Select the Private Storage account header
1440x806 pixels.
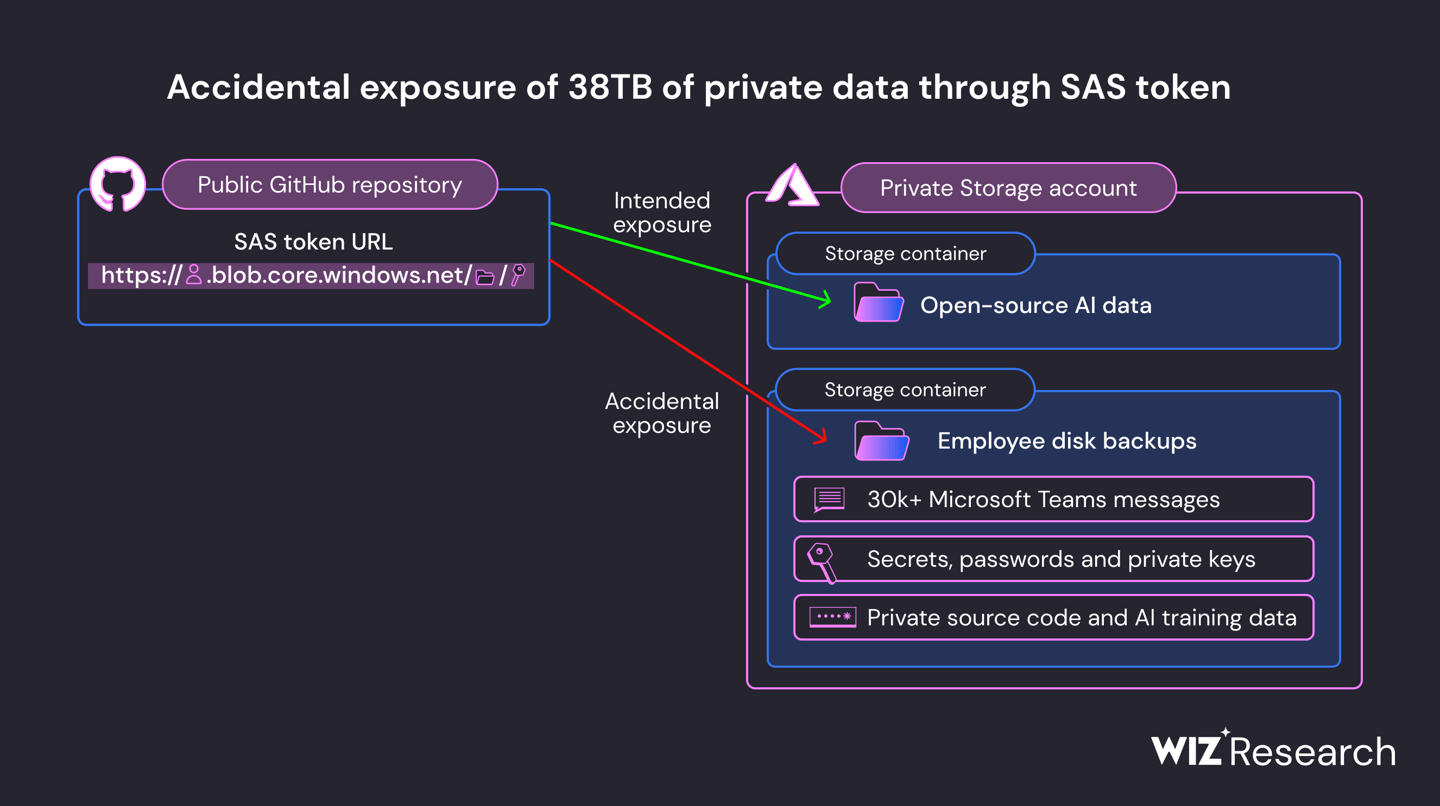click(x=1008, y=188)
